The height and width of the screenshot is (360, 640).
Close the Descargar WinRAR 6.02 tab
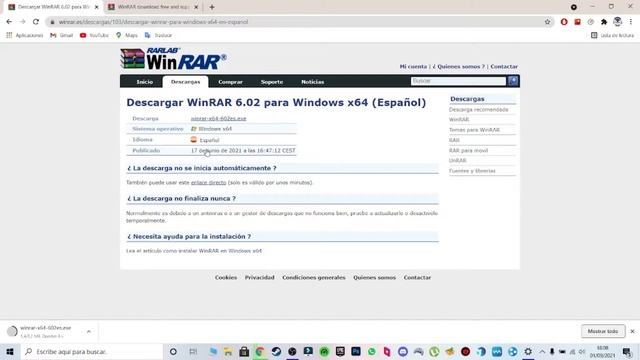[x=97, y=7]
